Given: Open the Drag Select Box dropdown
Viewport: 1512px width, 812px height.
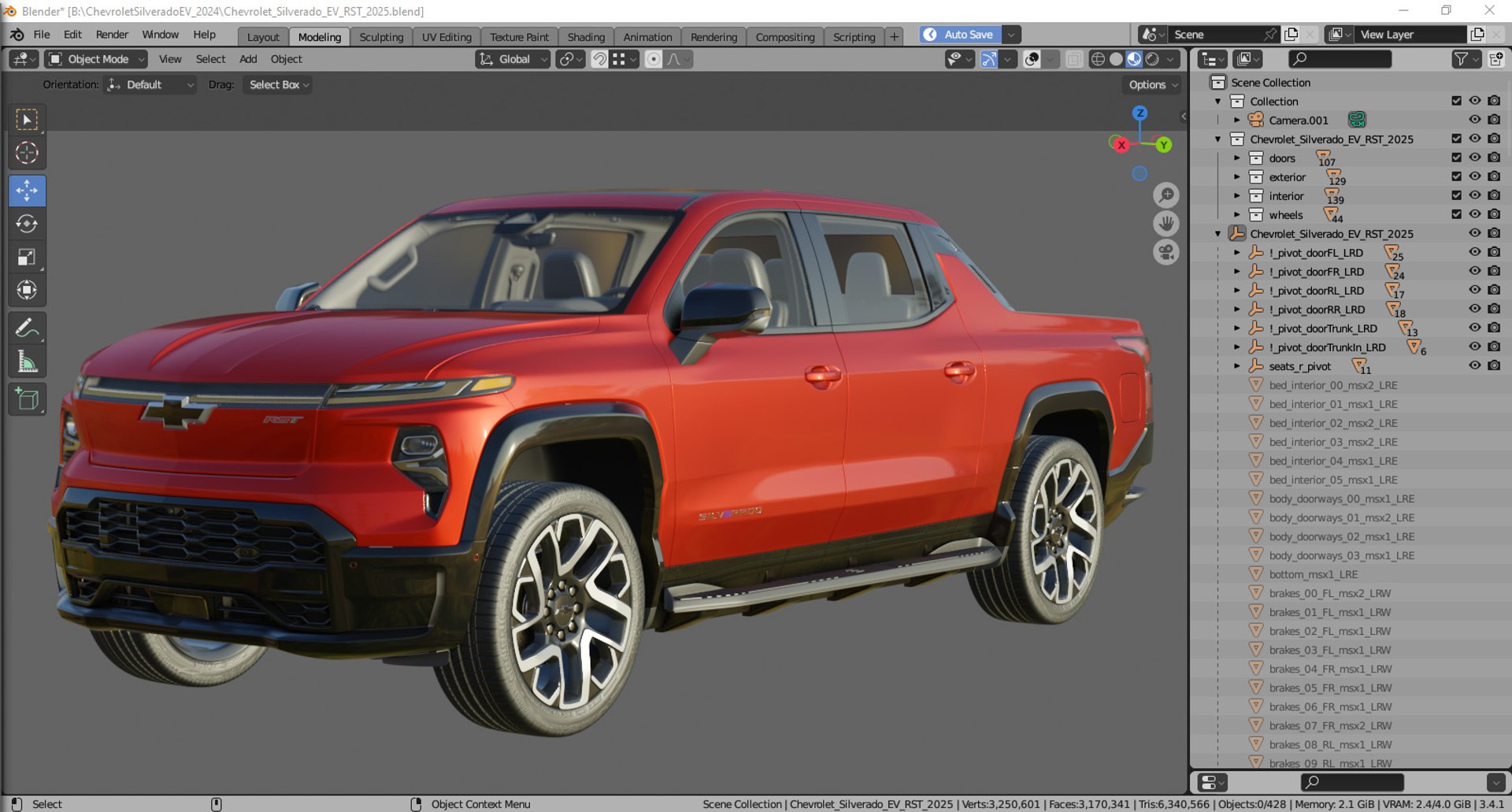Looking at the screenshot, I should coord(279,84).
